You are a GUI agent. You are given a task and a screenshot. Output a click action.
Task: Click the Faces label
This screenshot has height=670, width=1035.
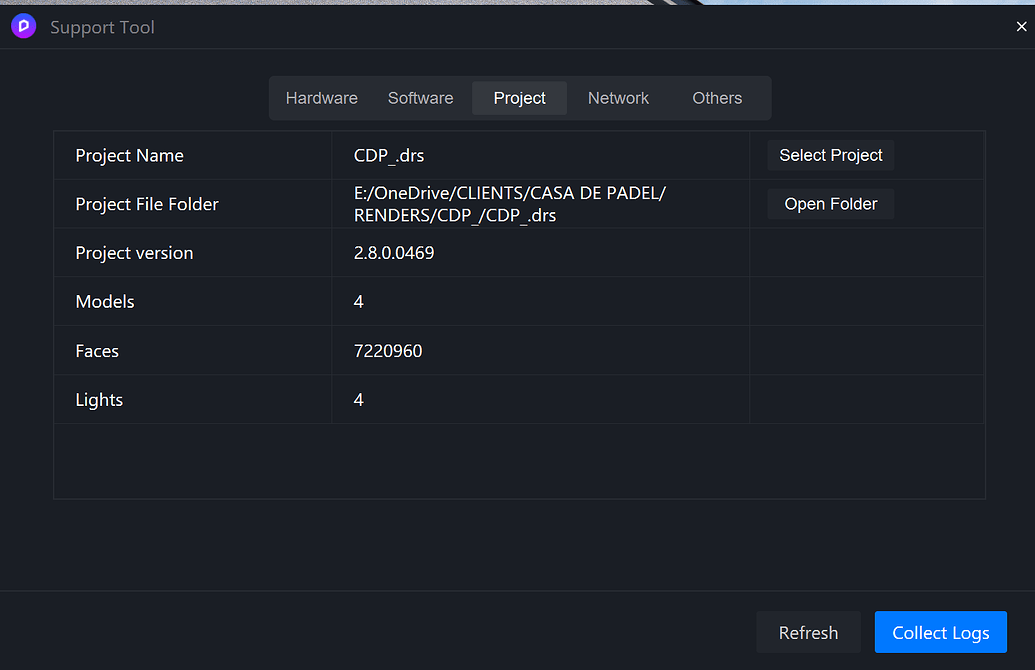pos(97,351)
